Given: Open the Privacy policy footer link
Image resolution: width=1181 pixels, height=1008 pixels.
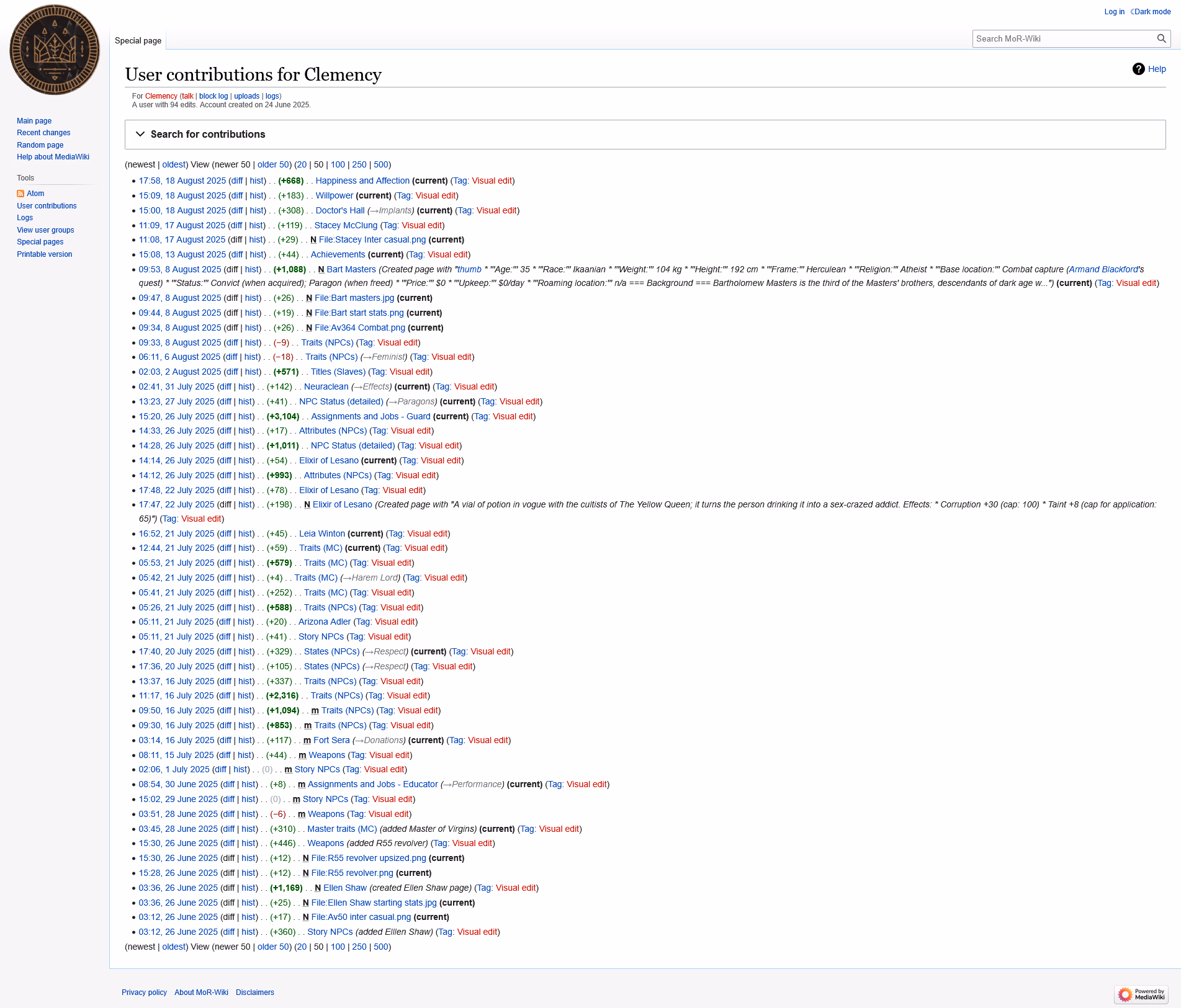Looking at the screenshot, I should 144,992.
